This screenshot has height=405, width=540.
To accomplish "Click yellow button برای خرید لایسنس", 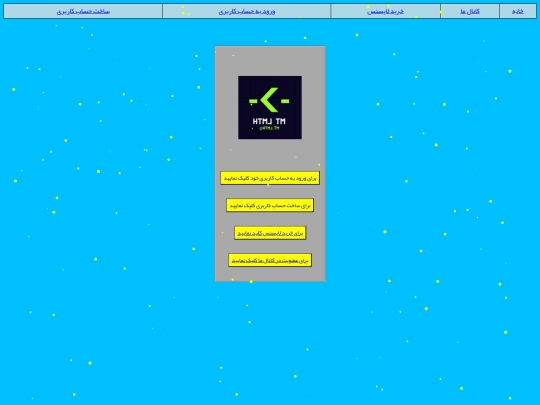I will [270, 233].
